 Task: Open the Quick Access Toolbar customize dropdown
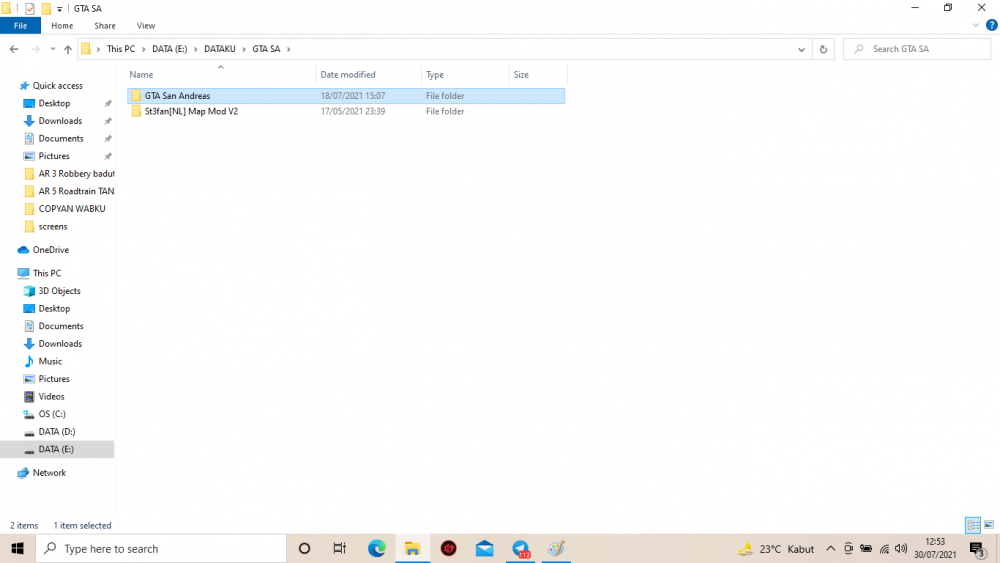click(59, 9)
